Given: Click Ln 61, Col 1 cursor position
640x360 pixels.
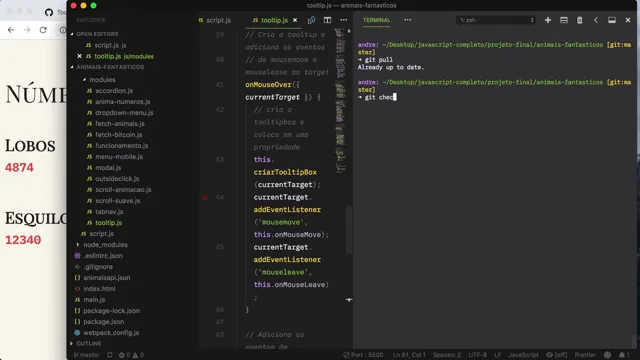Looking at the screenshot, I should (x=409, y=355).
